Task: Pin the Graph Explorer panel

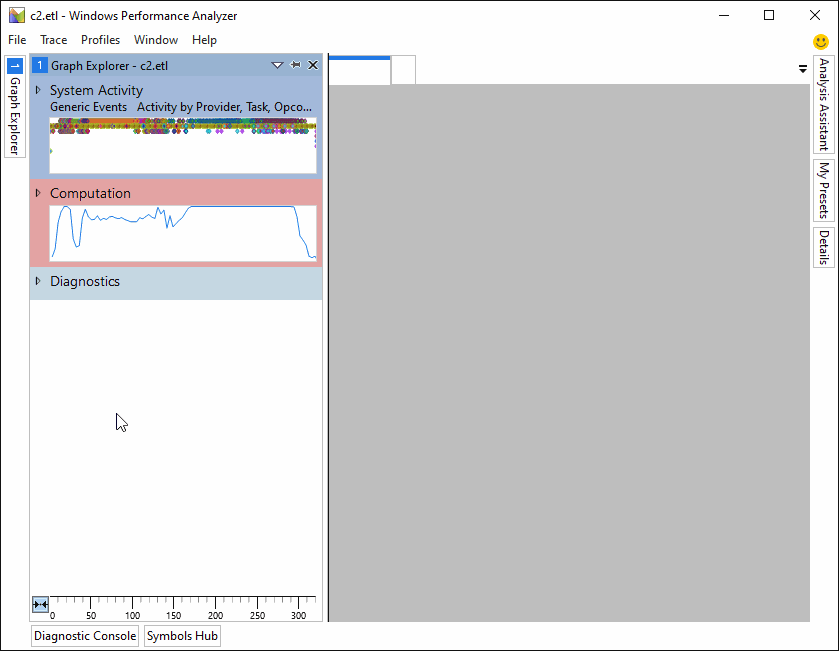Action: pyautogui.click(x=295, y=64)
